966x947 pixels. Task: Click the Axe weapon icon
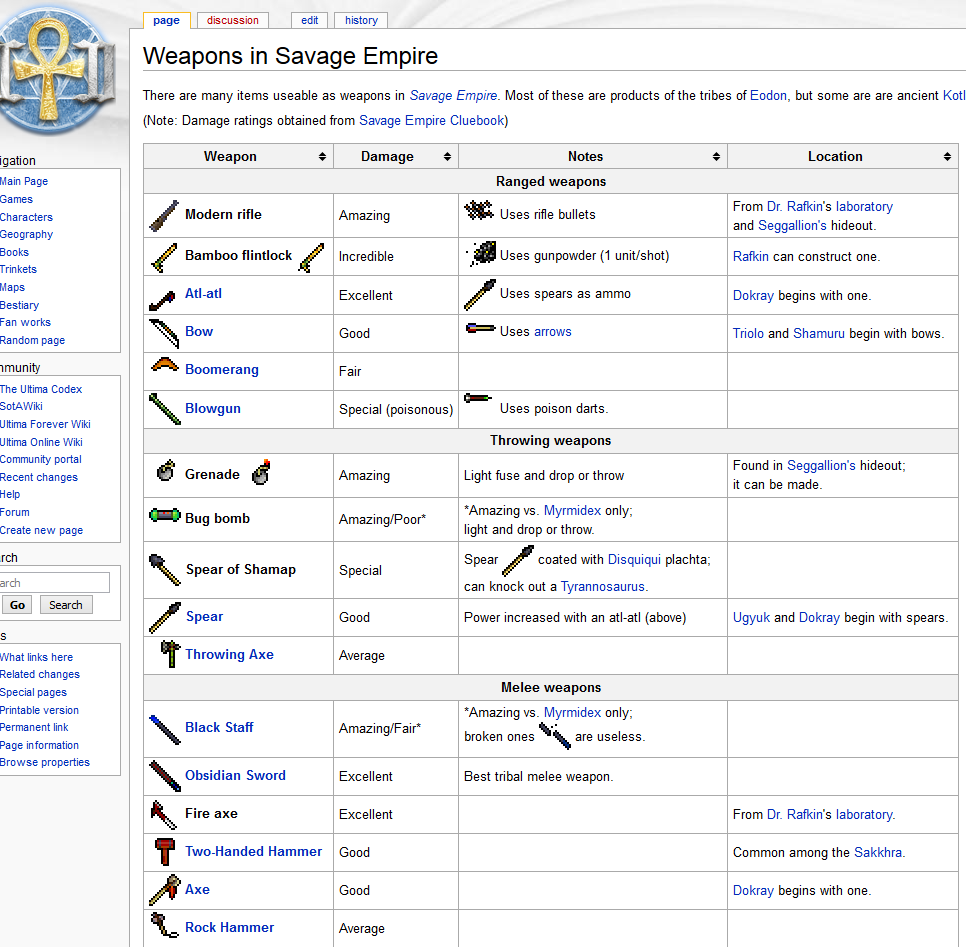[x=164, y=890]
